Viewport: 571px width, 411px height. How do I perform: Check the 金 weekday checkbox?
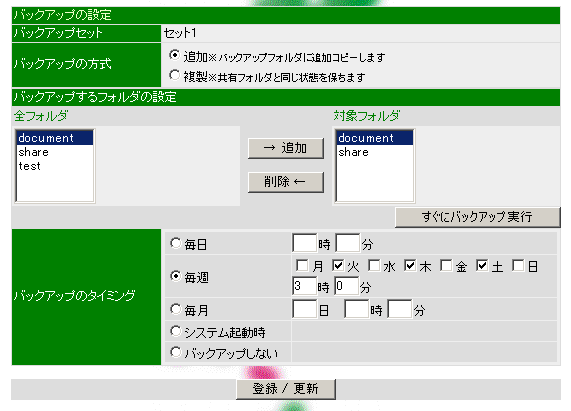click(x=446, y=266)
